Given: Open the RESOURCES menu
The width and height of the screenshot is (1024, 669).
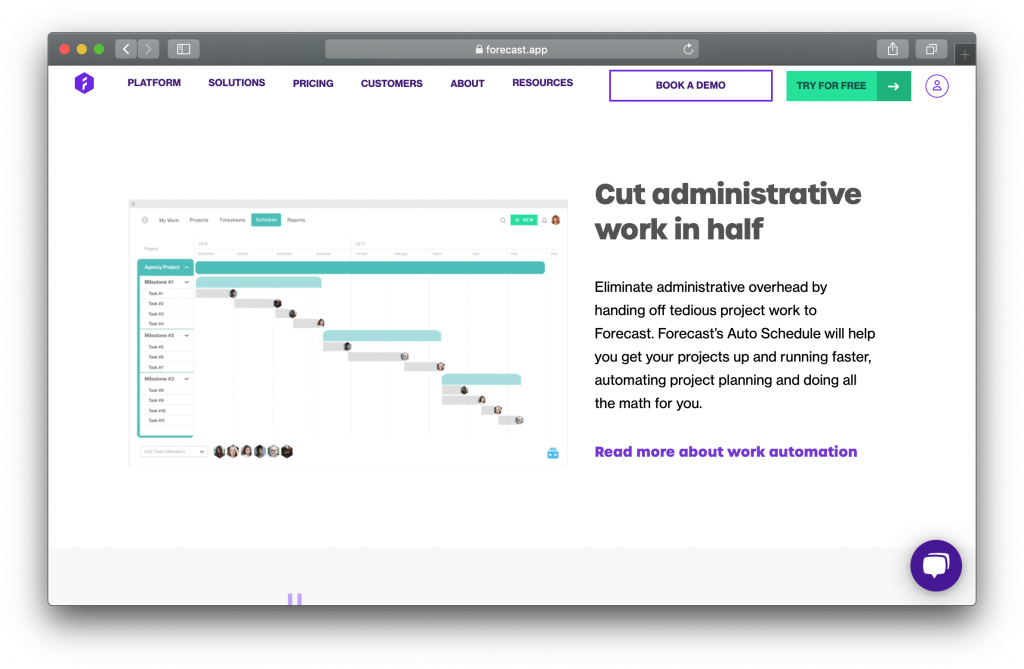Looking at the screenshot, I should click(x=543, y=83).
